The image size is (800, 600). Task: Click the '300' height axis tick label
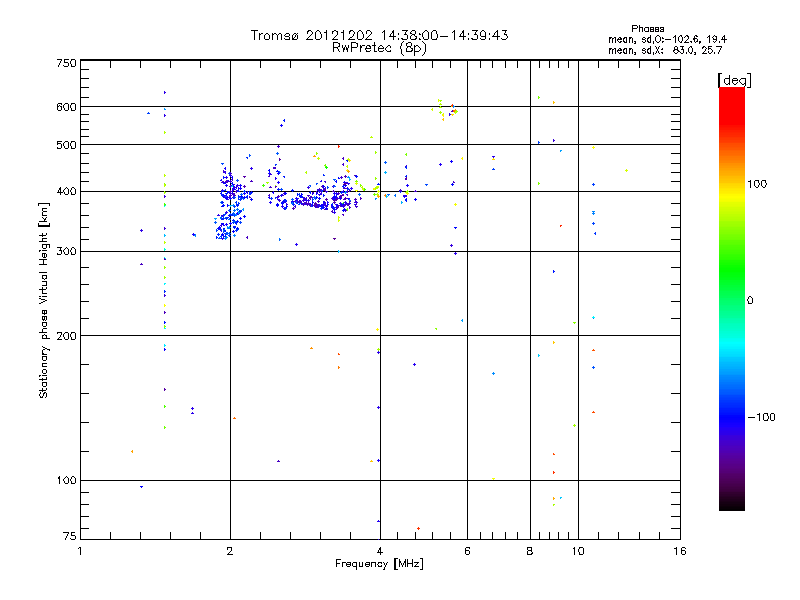pyautogui.click(x=66, y=252)
